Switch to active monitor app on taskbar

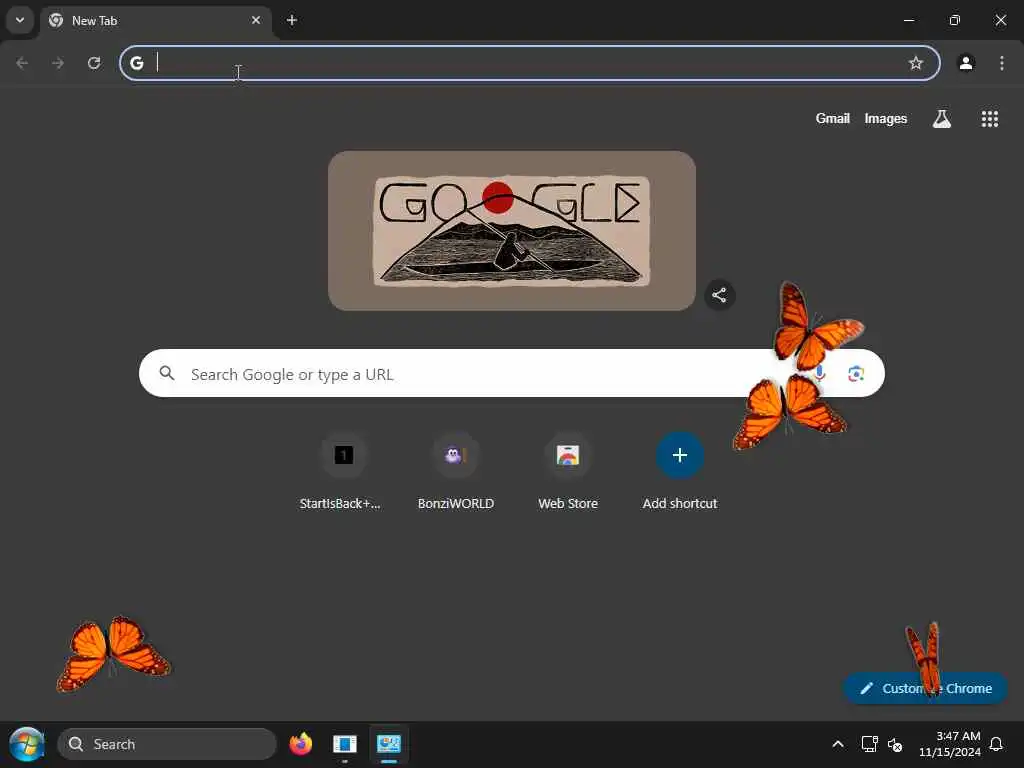coord(389,744)
